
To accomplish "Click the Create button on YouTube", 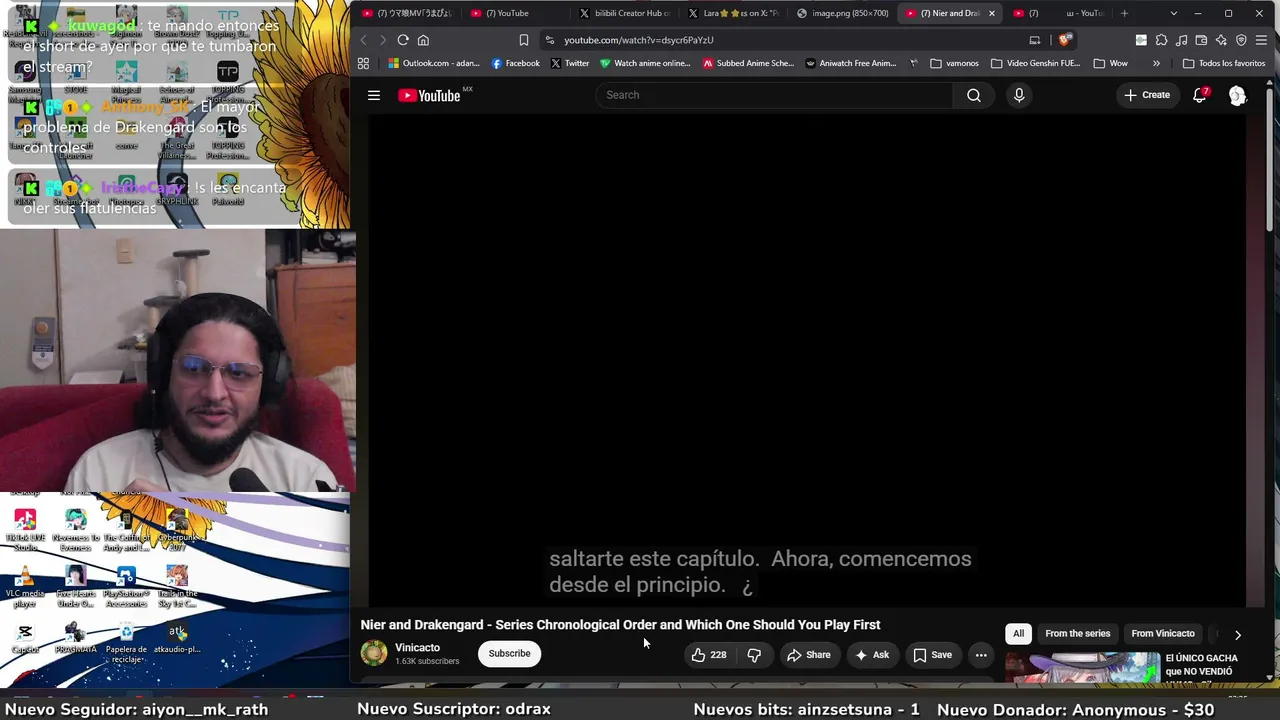I will (1146, 95).
